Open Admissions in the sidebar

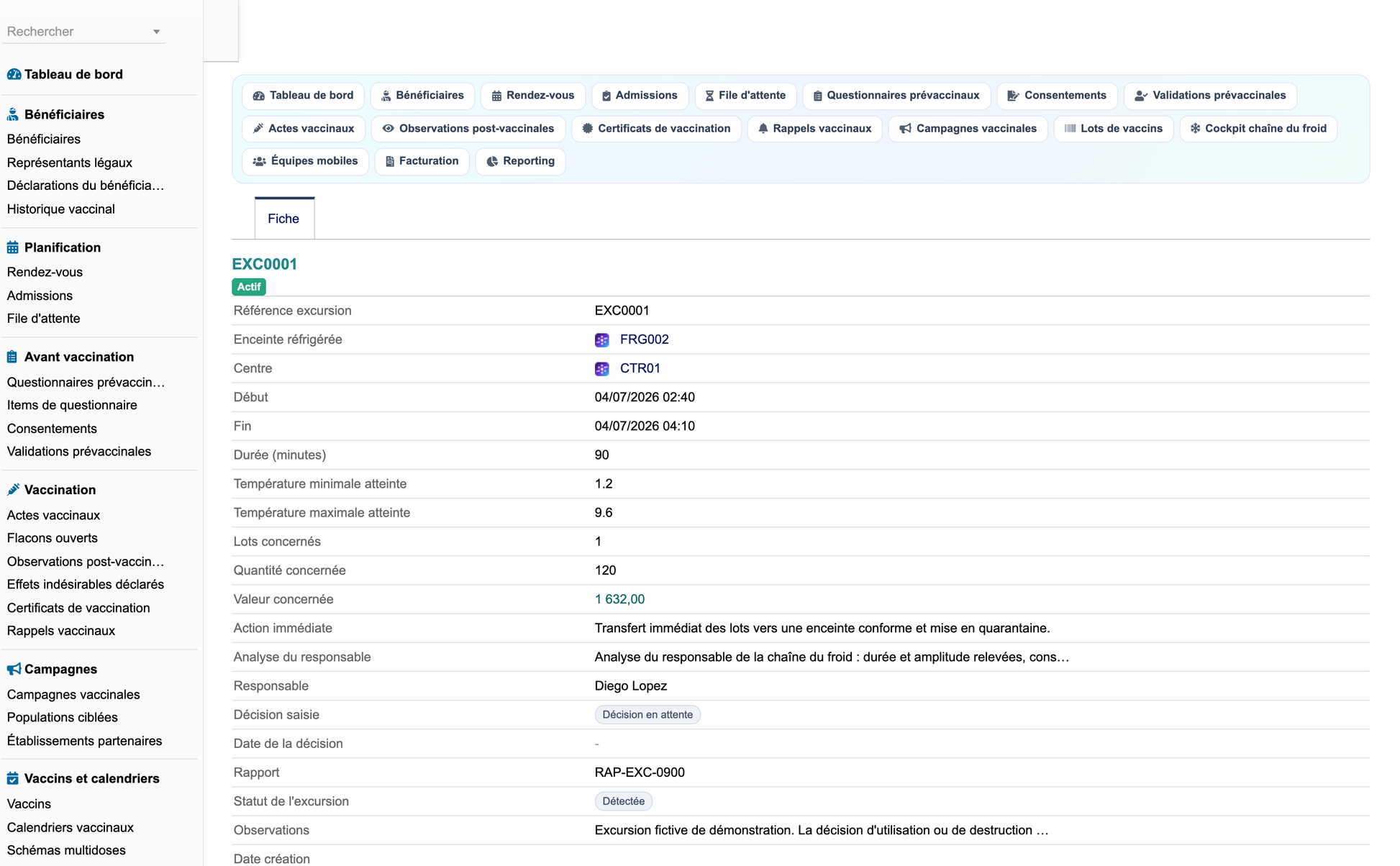tap(40, 296)
